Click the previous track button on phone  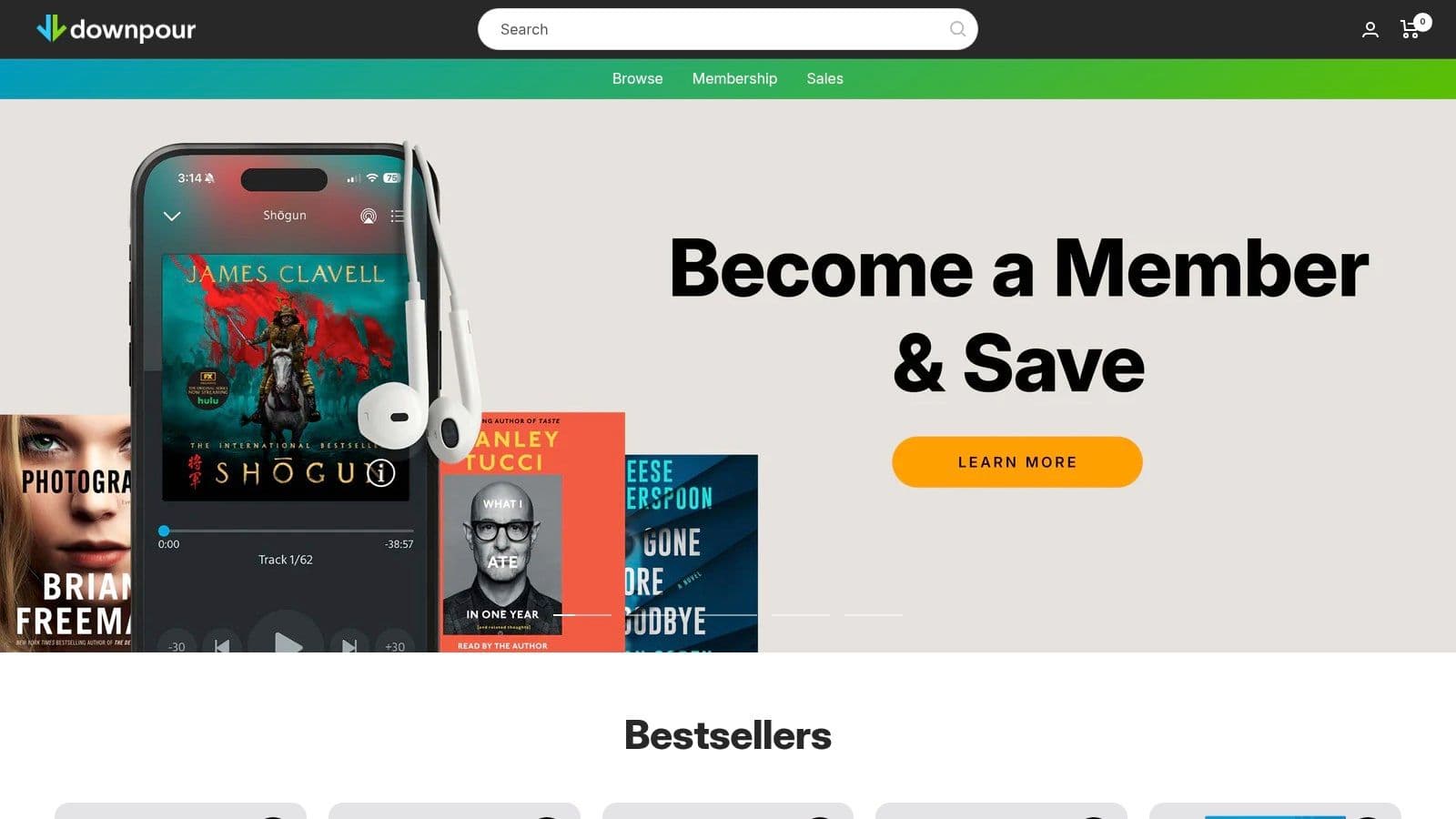(x=221, y=643)
